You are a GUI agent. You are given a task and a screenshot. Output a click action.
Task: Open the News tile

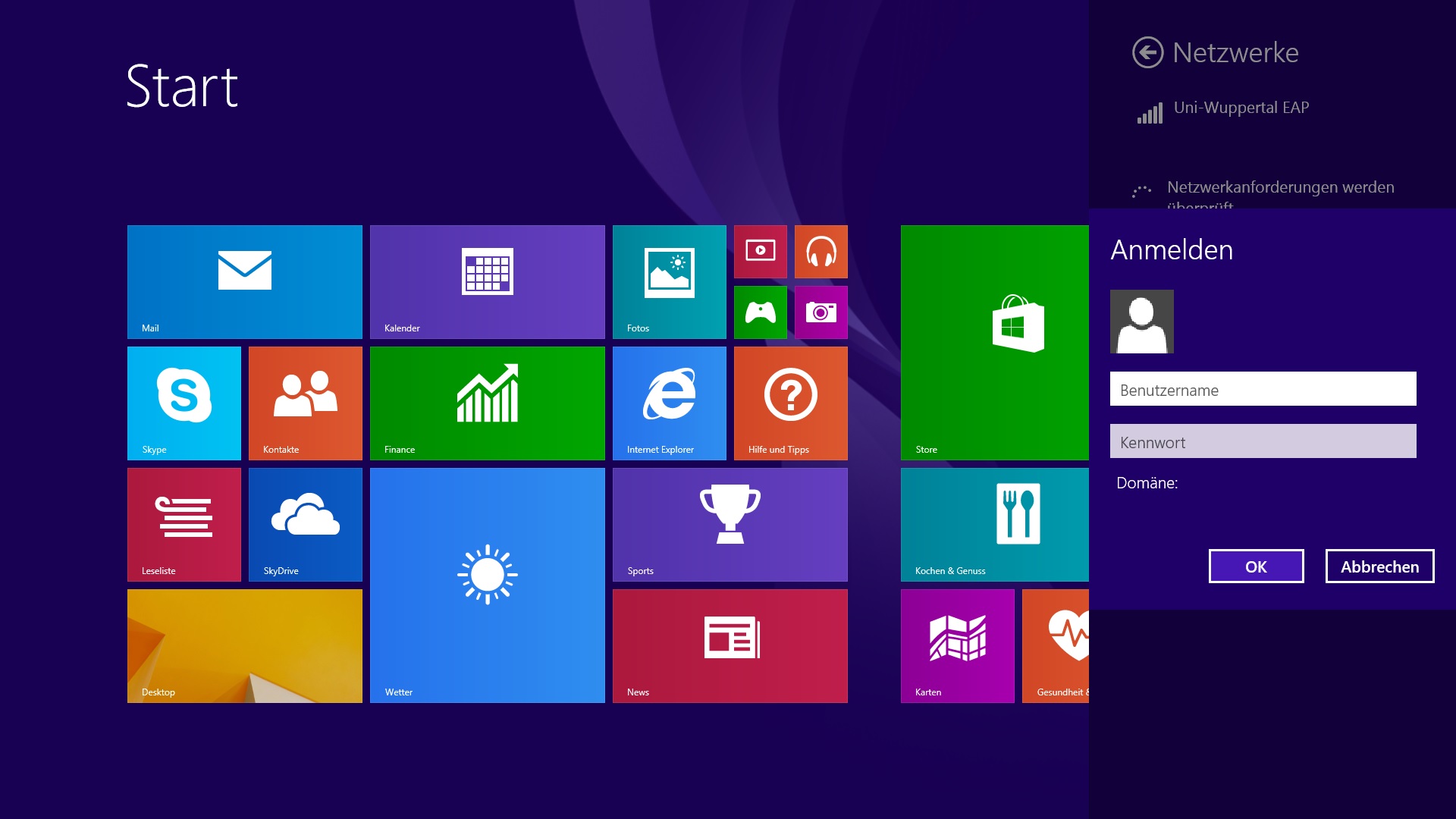tap(730, 645)
